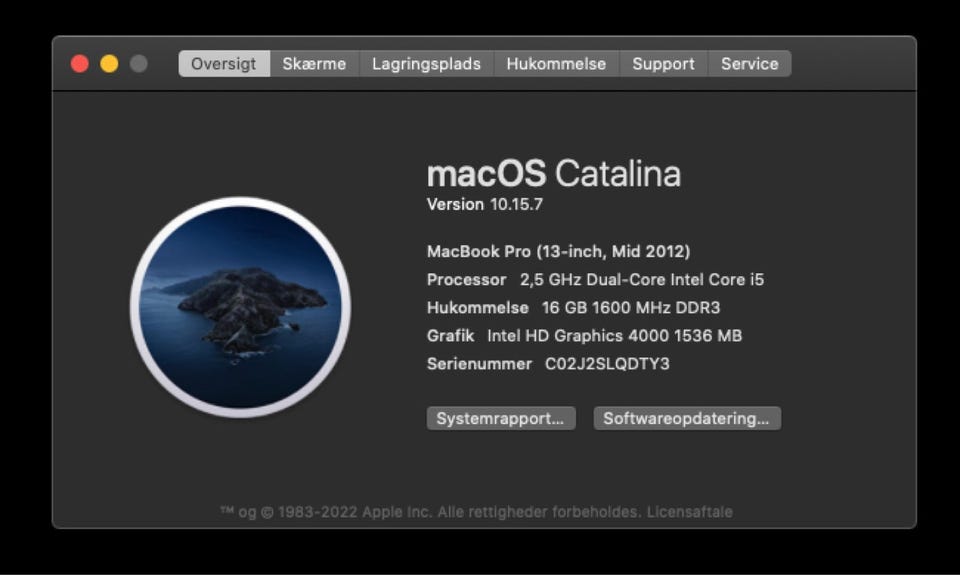Open the Lagringsplads tab
The width and height of the screenshot is (960, 575).
coord(426,64)
